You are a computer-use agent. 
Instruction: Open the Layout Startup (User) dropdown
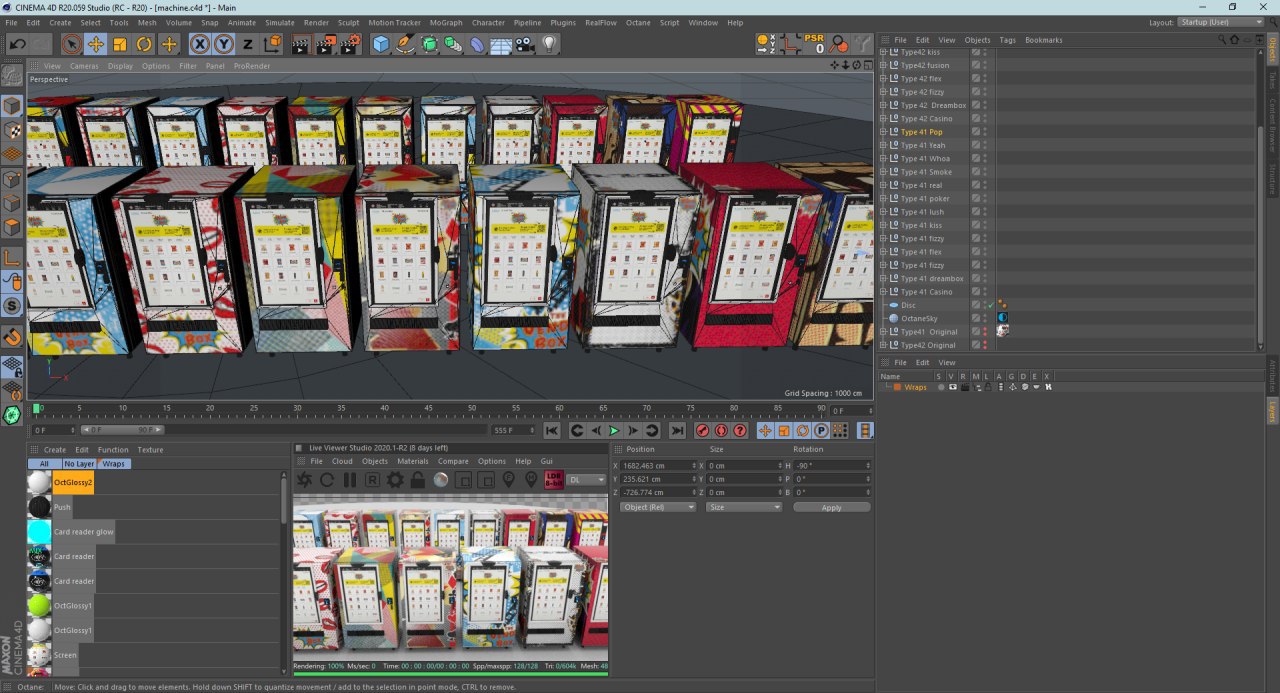coord(1219,22)
